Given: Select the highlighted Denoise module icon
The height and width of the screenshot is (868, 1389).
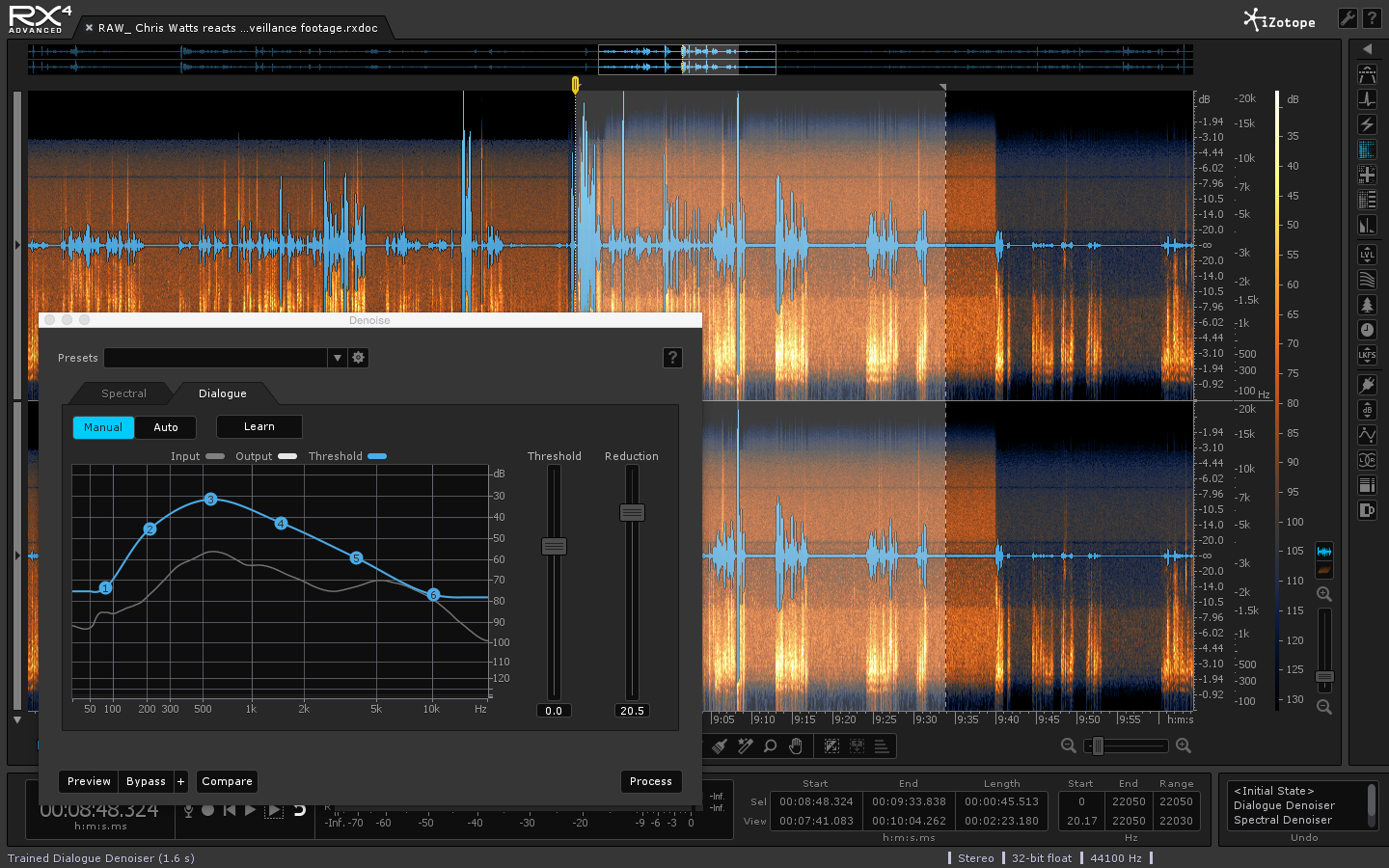Looking at the screenshot, I should (1367, 149).
